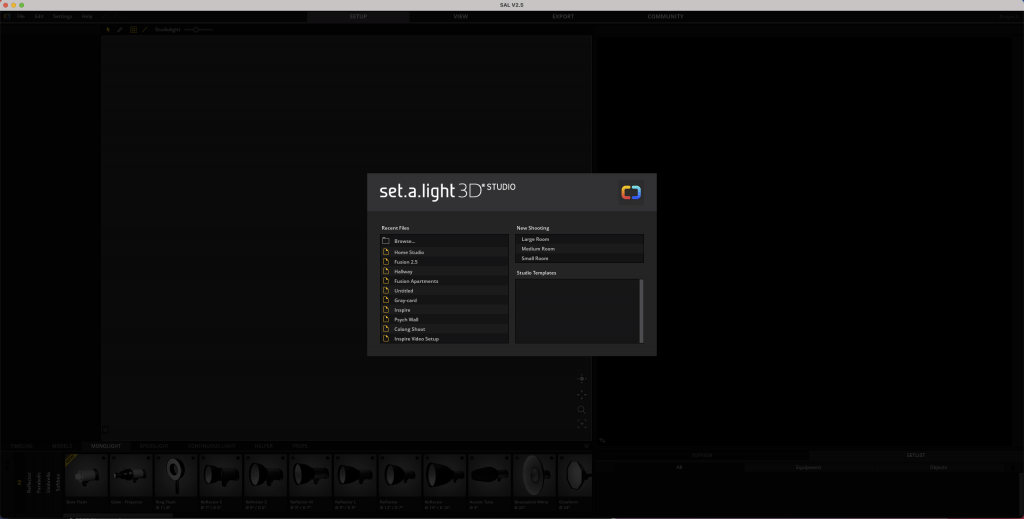1024x519 pixels.
Task: Open the Settings menu
Action: click(x=63, y=16)
